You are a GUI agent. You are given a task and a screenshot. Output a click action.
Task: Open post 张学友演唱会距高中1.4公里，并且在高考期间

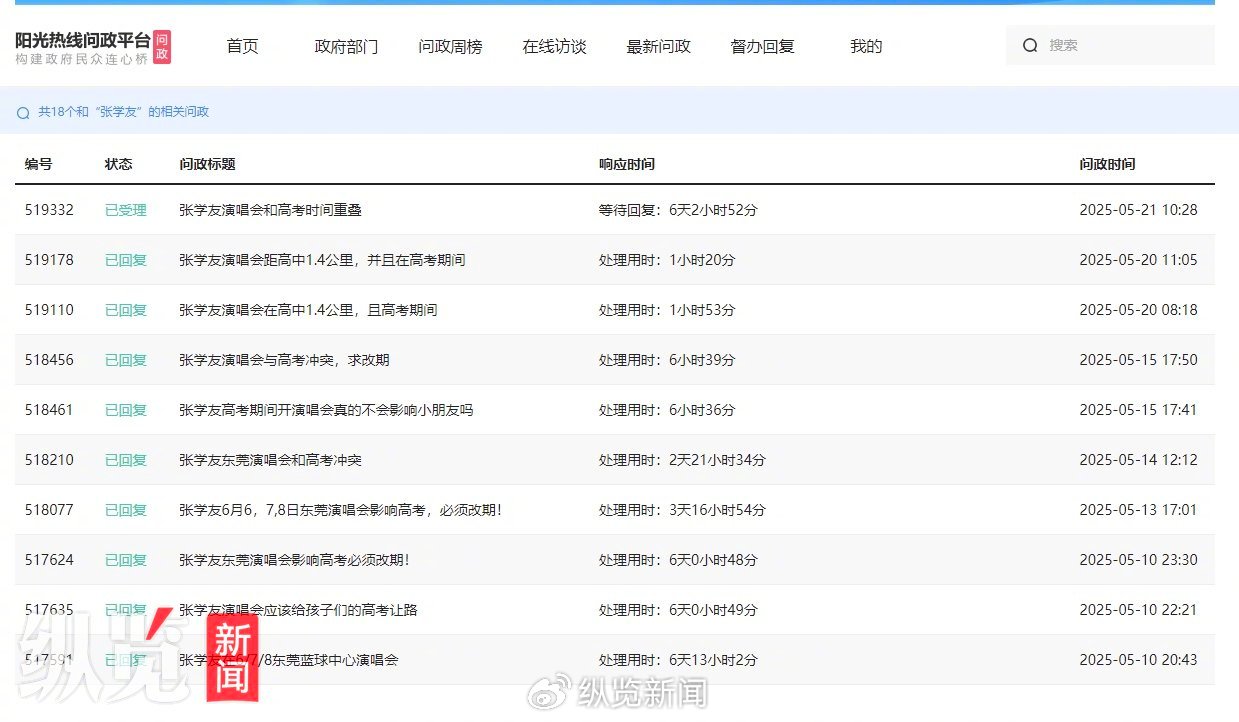click(x=322, y=260)
